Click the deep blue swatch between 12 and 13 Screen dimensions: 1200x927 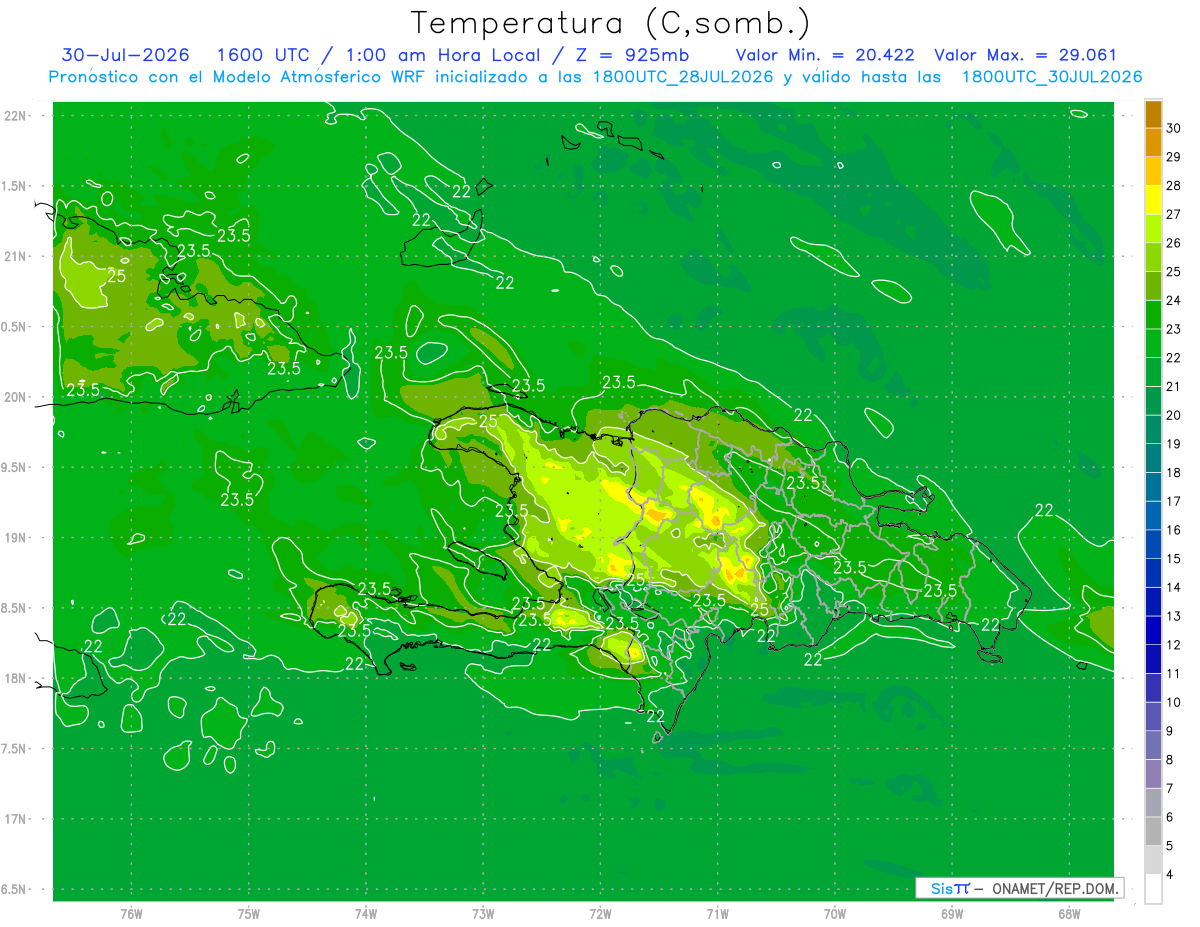(1153, 630)
